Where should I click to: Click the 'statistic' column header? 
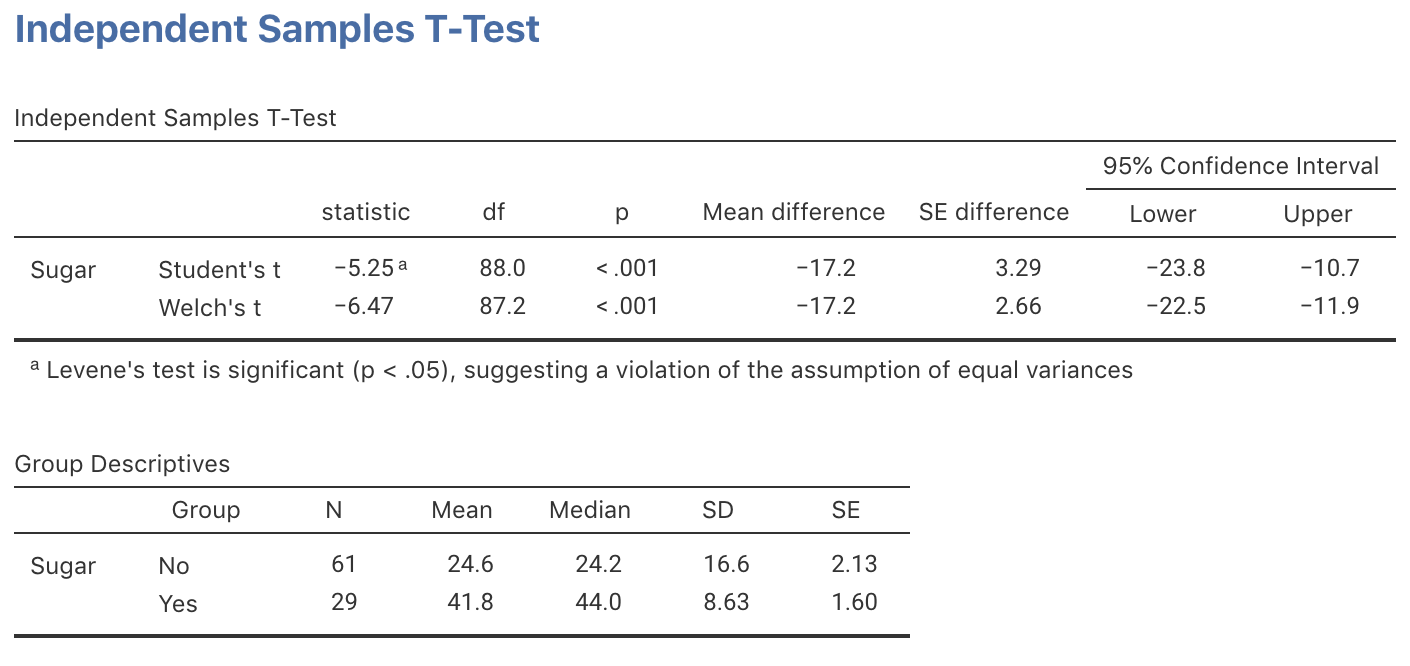coord(365,212)
